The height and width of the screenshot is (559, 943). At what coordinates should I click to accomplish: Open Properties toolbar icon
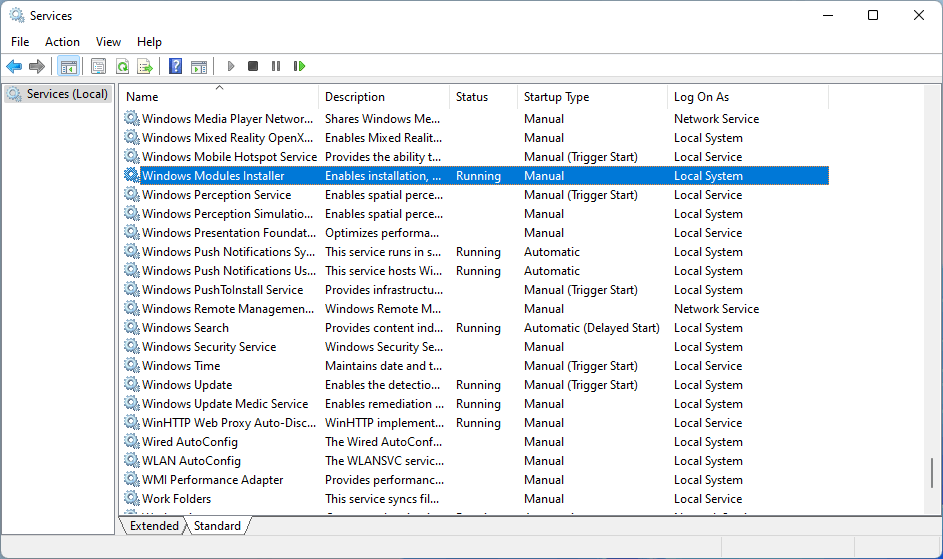99,66
